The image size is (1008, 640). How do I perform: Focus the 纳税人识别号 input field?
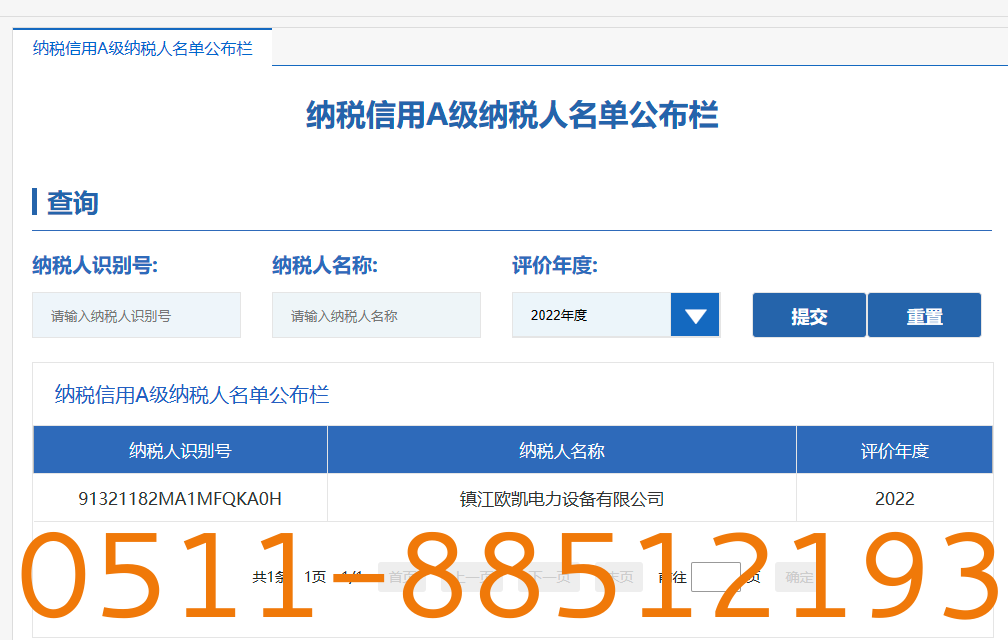pyautogui.click(x=136, y=316)
